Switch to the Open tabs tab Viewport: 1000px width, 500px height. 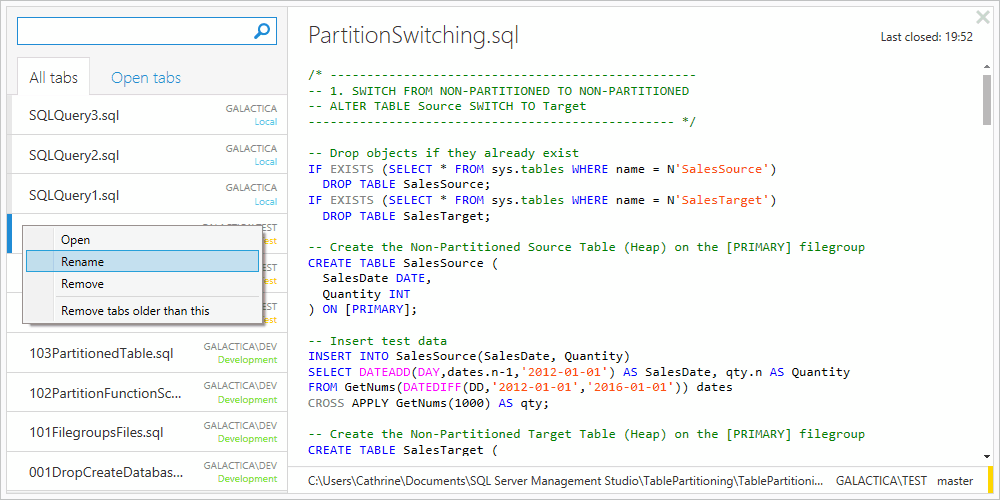pos(146,77)
